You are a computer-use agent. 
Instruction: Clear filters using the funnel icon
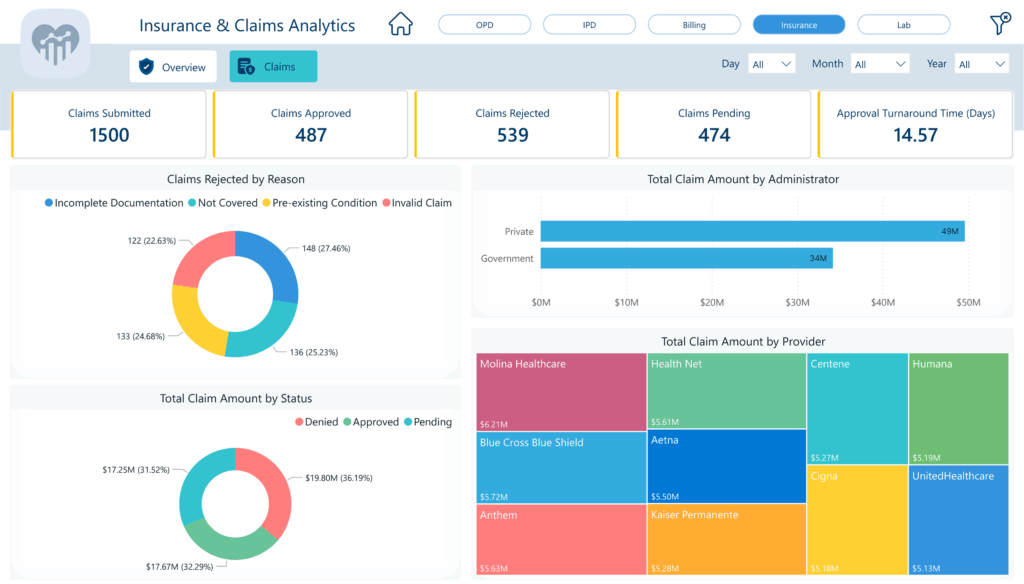[999, 23]
